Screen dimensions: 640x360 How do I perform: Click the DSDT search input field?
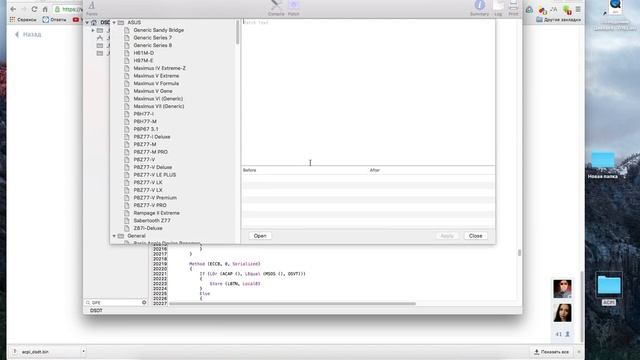coord(116,302)
